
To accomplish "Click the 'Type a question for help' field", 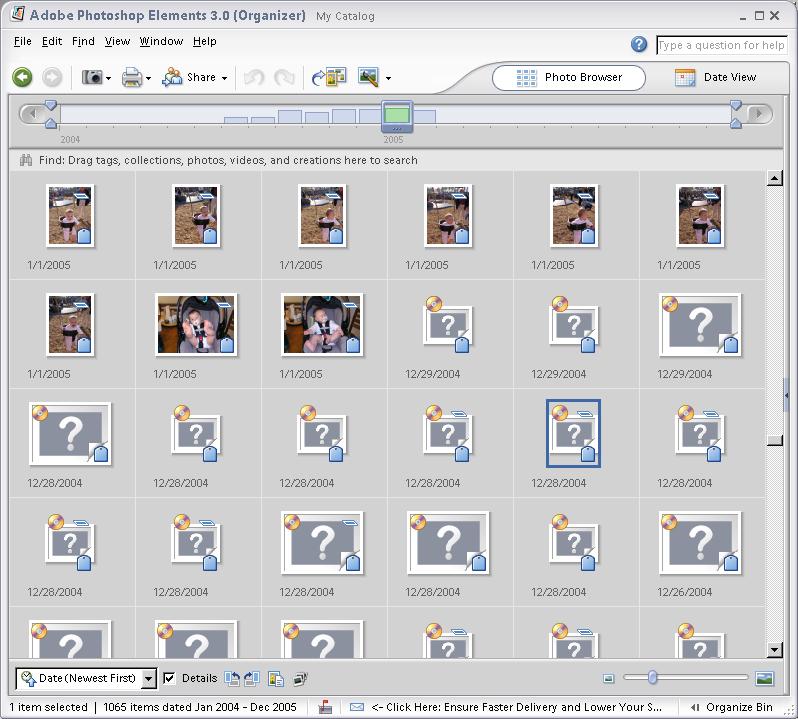I will click(721, 45).
